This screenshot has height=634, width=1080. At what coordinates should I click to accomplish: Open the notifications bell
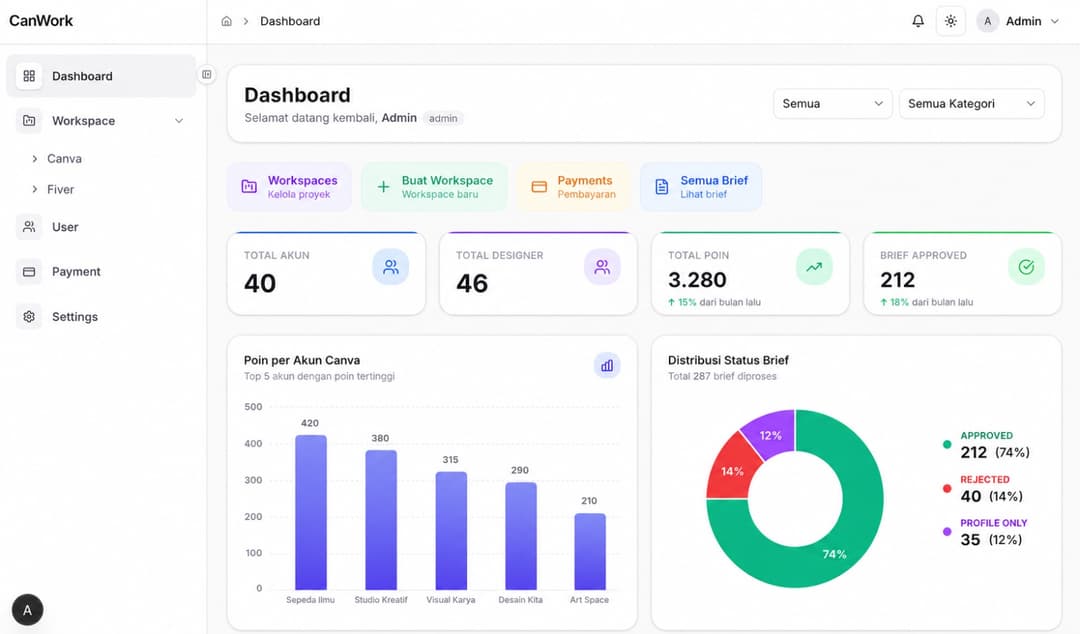coord(918,21)
